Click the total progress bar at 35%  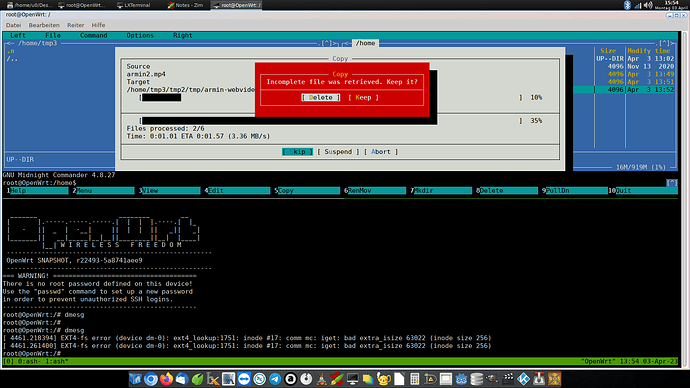pos(331,121)
